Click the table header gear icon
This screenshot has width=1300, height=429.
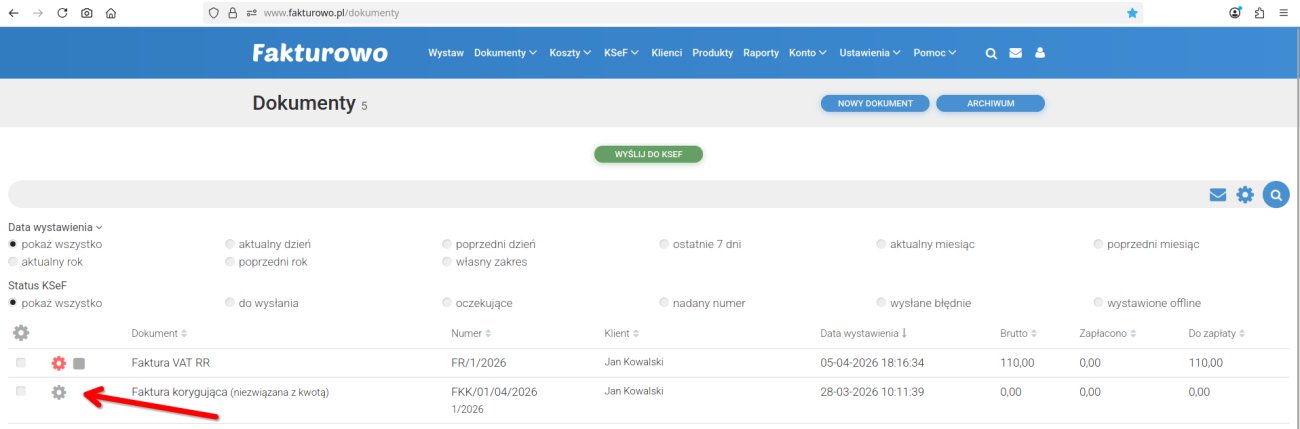pyautogui.click(x=21, y=333)
